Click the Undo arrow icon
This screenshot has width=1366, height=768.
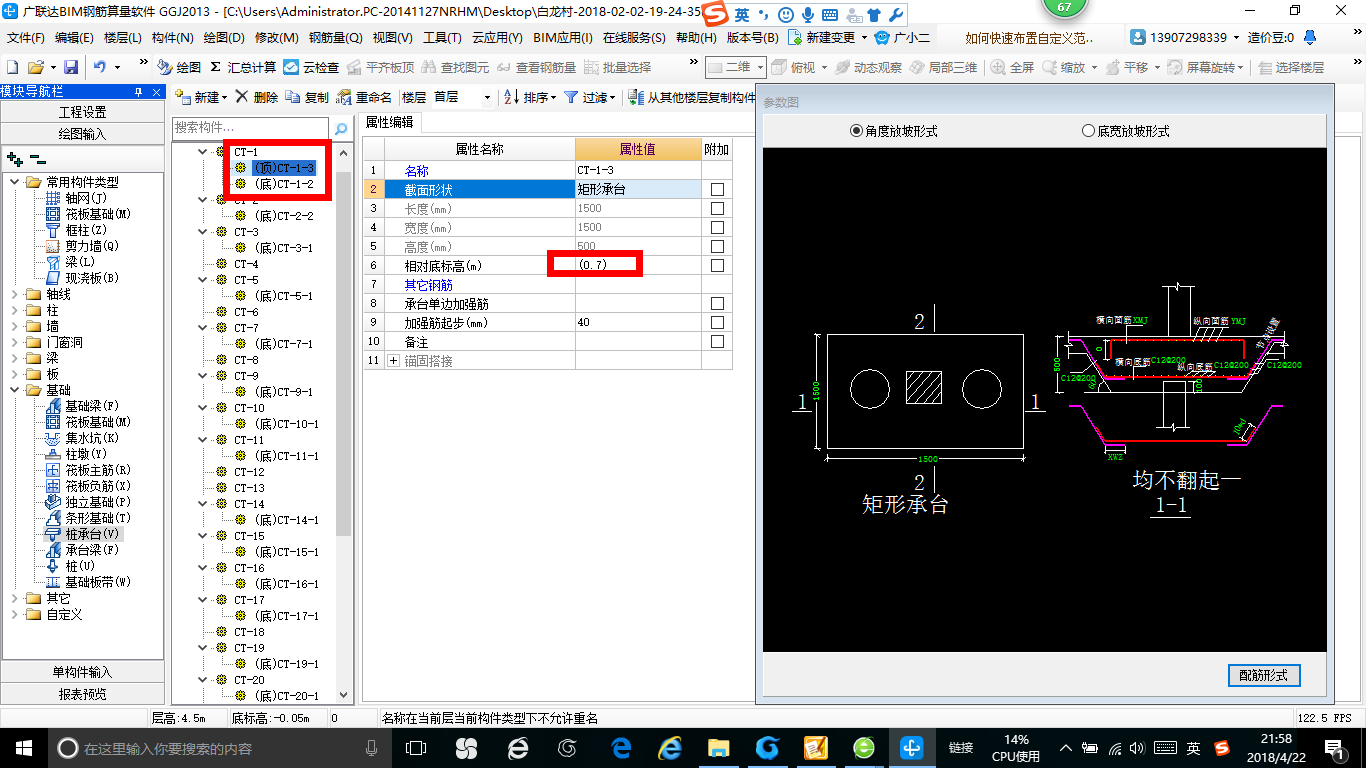tap(100, 67)
